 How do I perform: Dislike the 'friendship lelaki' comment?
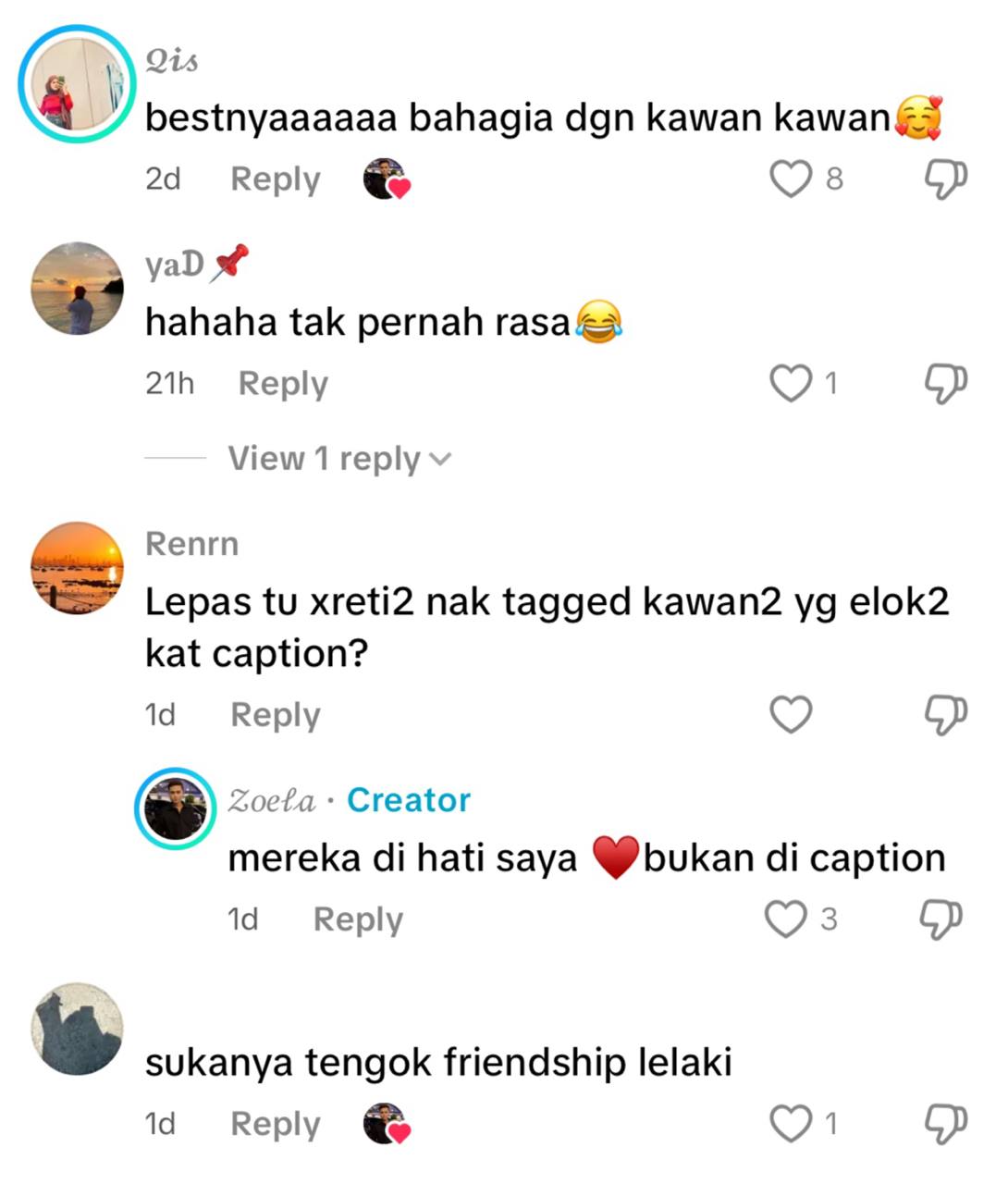coord(945,1123)
